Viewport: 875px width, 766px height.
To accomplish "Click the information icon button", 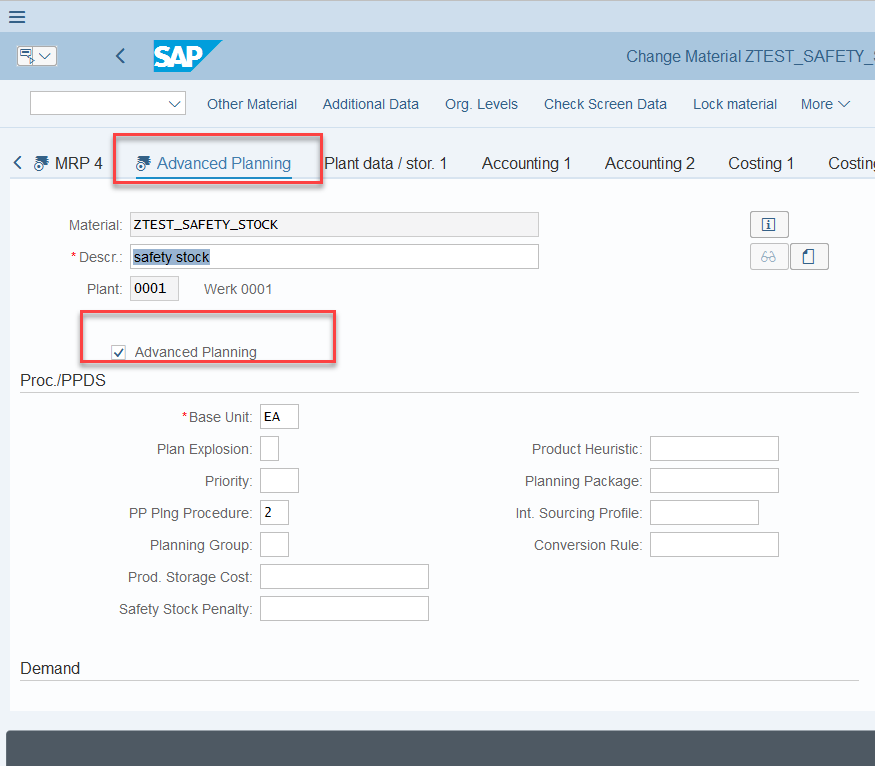I will [x=769, y=225].
